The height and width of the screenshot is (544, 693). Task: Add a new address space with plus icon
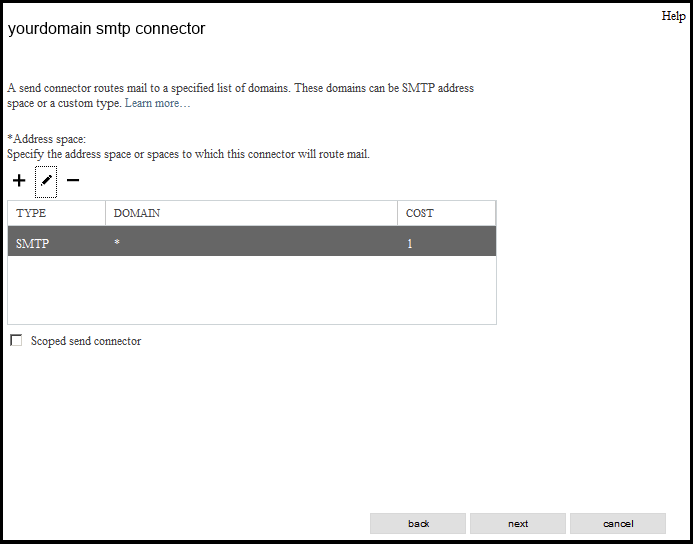[x=19, y=181]
